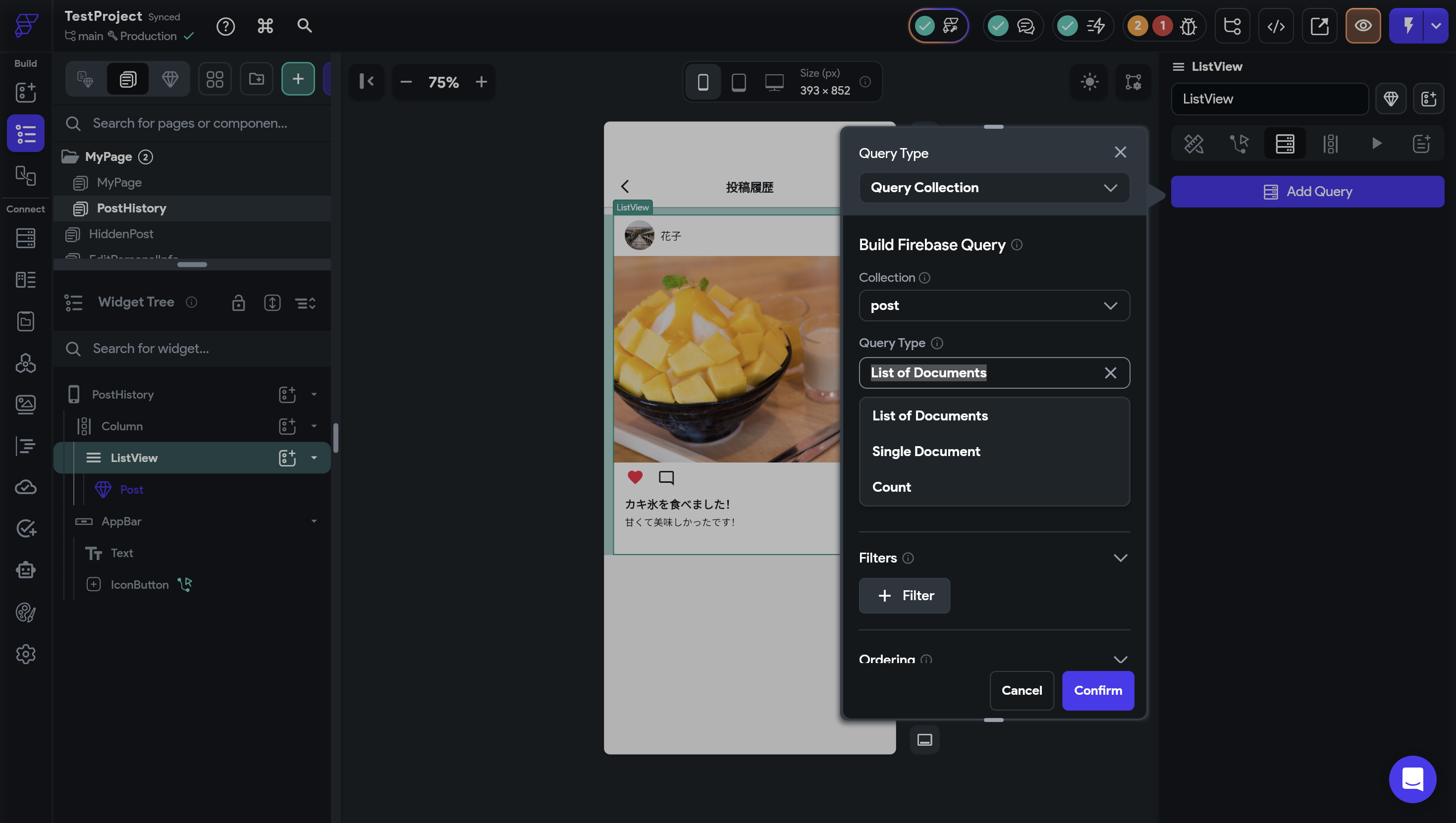
Task: Open the Query Collection dropdown
Action: point(993,188)
